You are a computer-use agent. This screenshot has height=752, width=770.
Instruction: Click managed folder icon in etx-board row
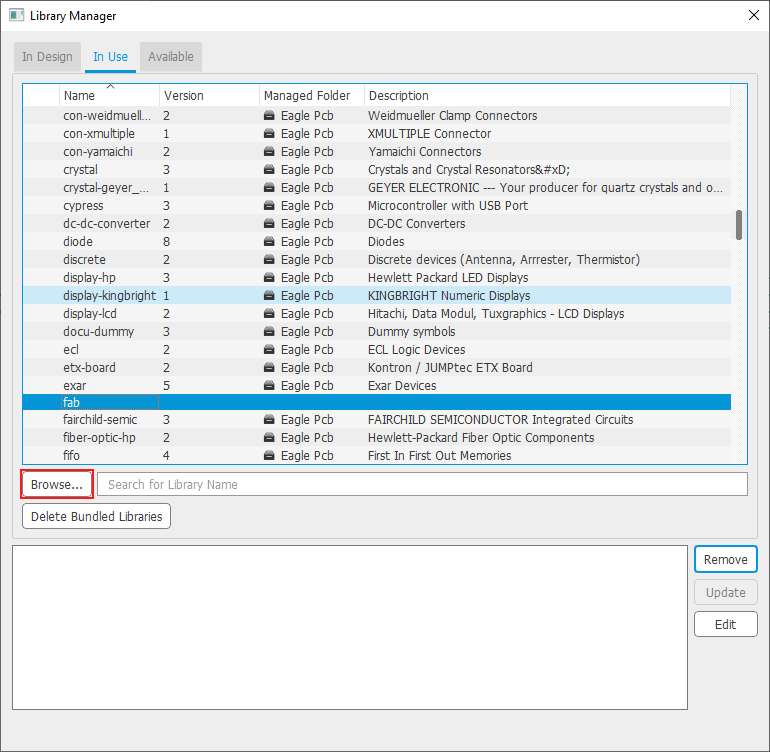point(269,367)
